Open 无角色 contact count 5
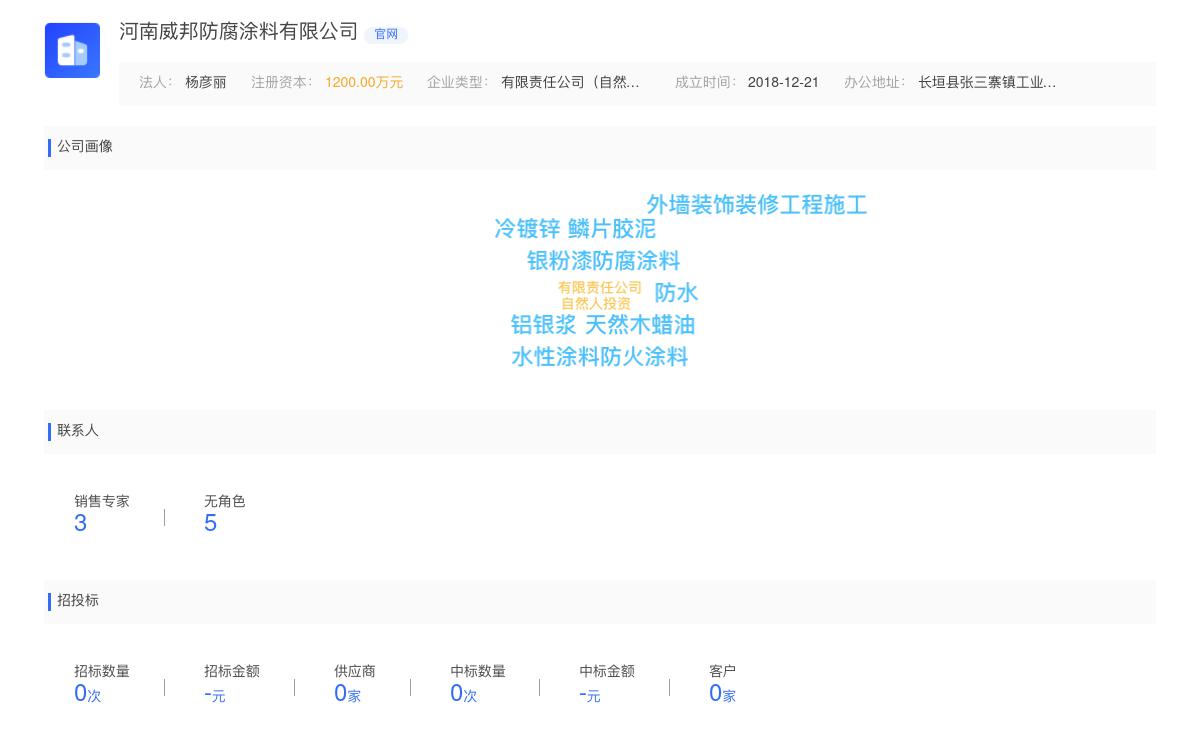The height and width of the screenshot is (752, 1200). [210, 523]
